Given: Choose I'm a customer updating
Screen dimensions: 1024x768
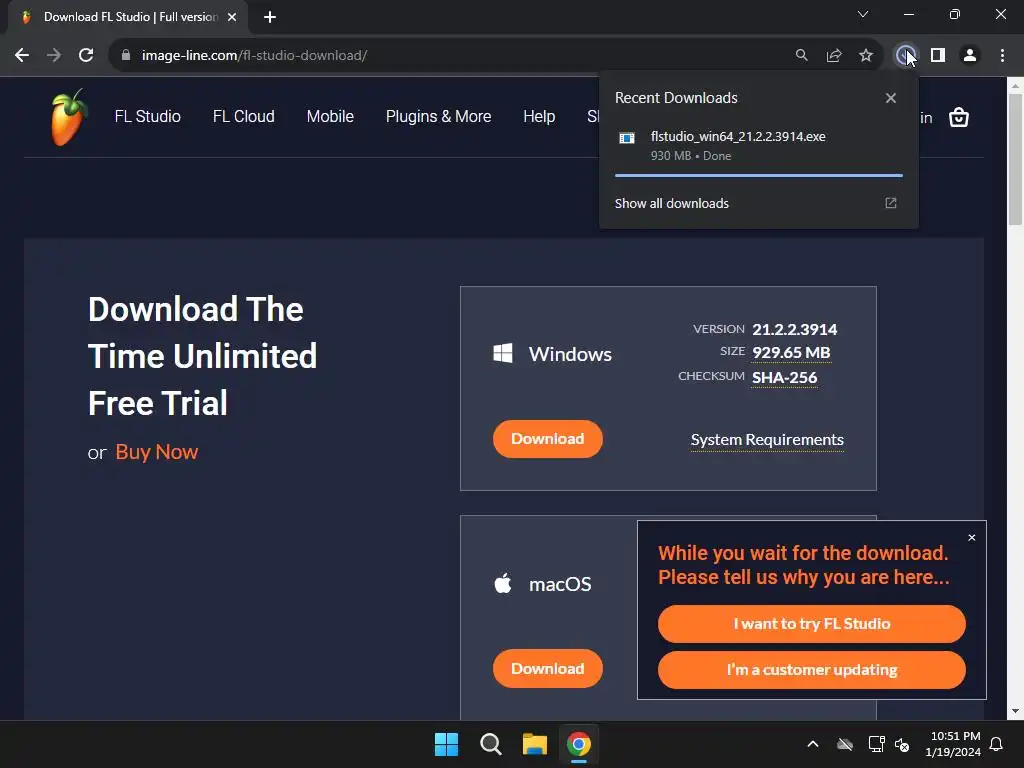Looking at the screenshot, I should click(x=812, y=670).
